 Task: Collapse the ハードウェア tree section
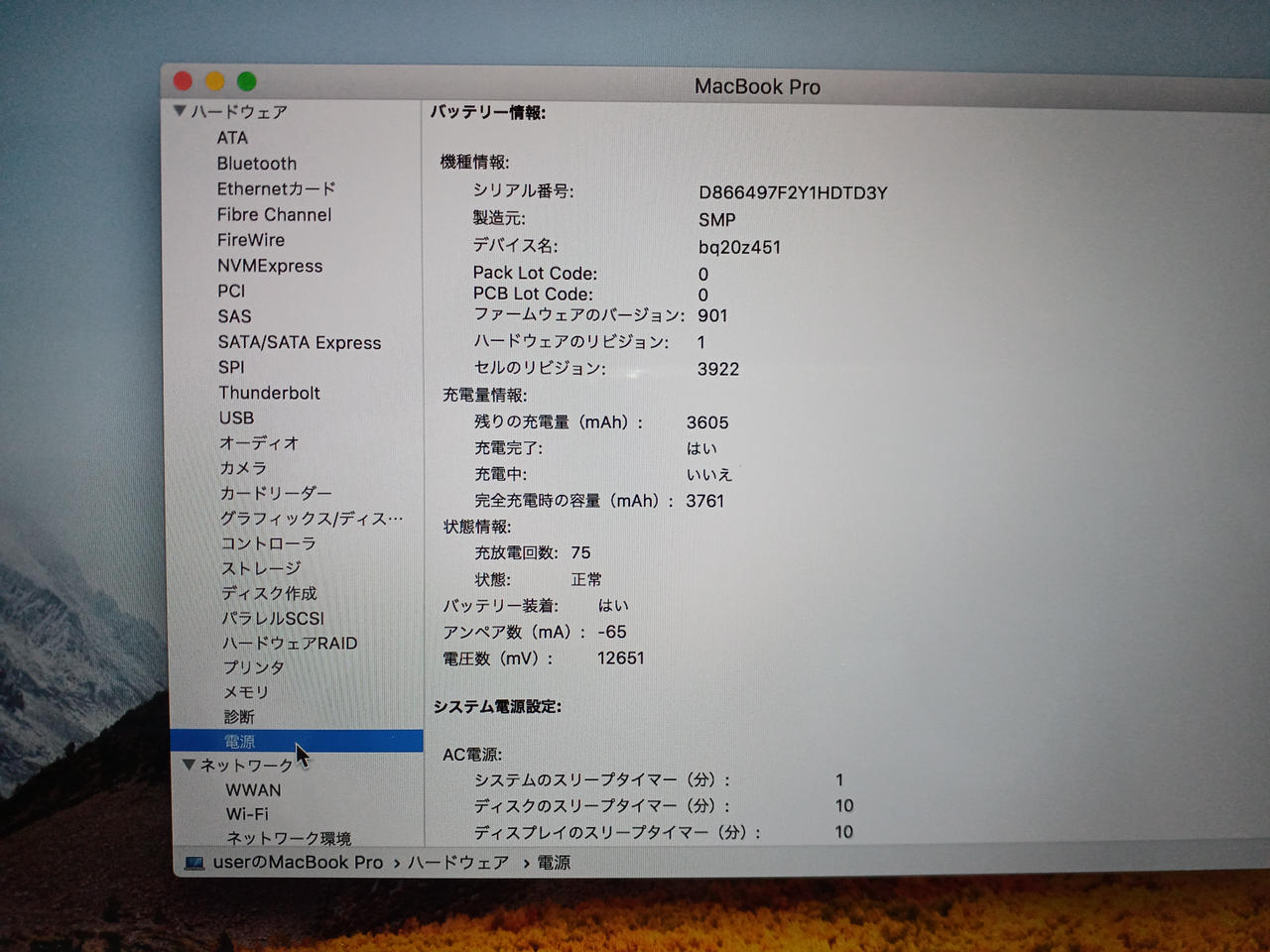(x=180, y=111)
